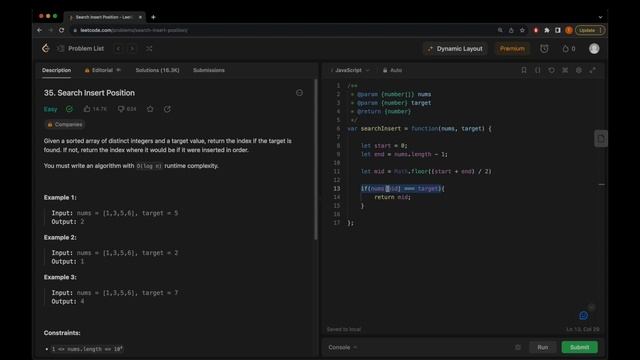Click the circle icon left of Run

(x=518, y=347)
